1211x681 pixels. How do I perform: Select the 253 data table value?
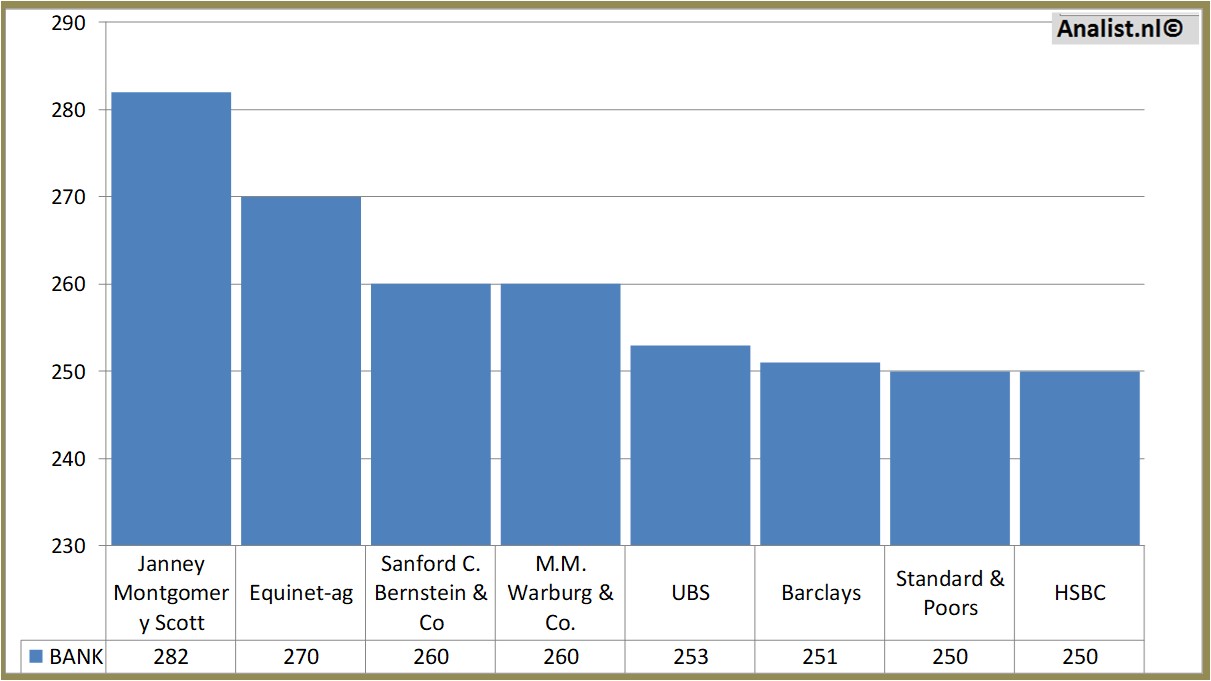pyautogui.click(x=690, y=657)
